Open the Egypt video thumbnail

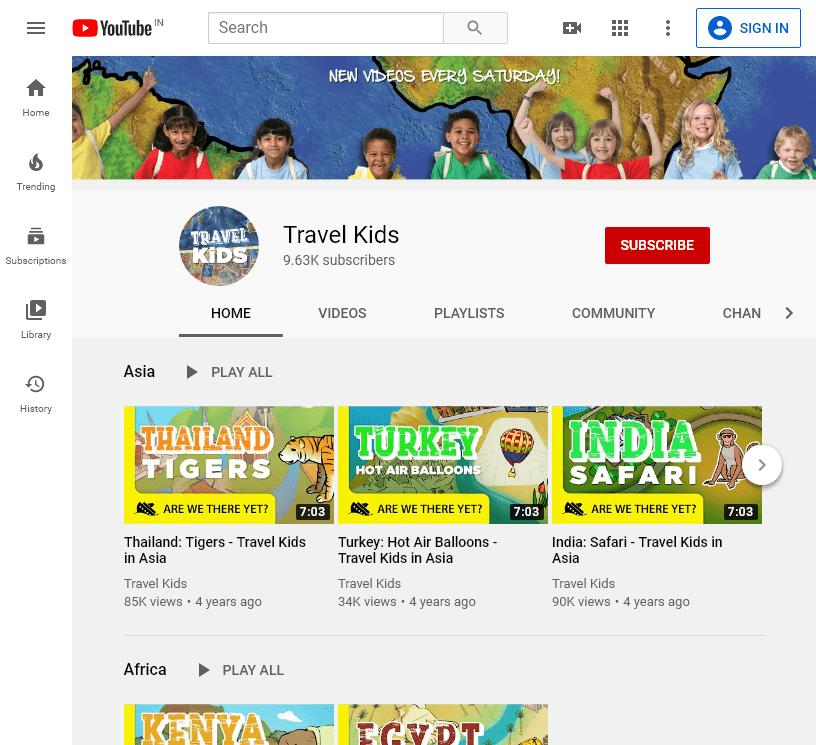443,725
